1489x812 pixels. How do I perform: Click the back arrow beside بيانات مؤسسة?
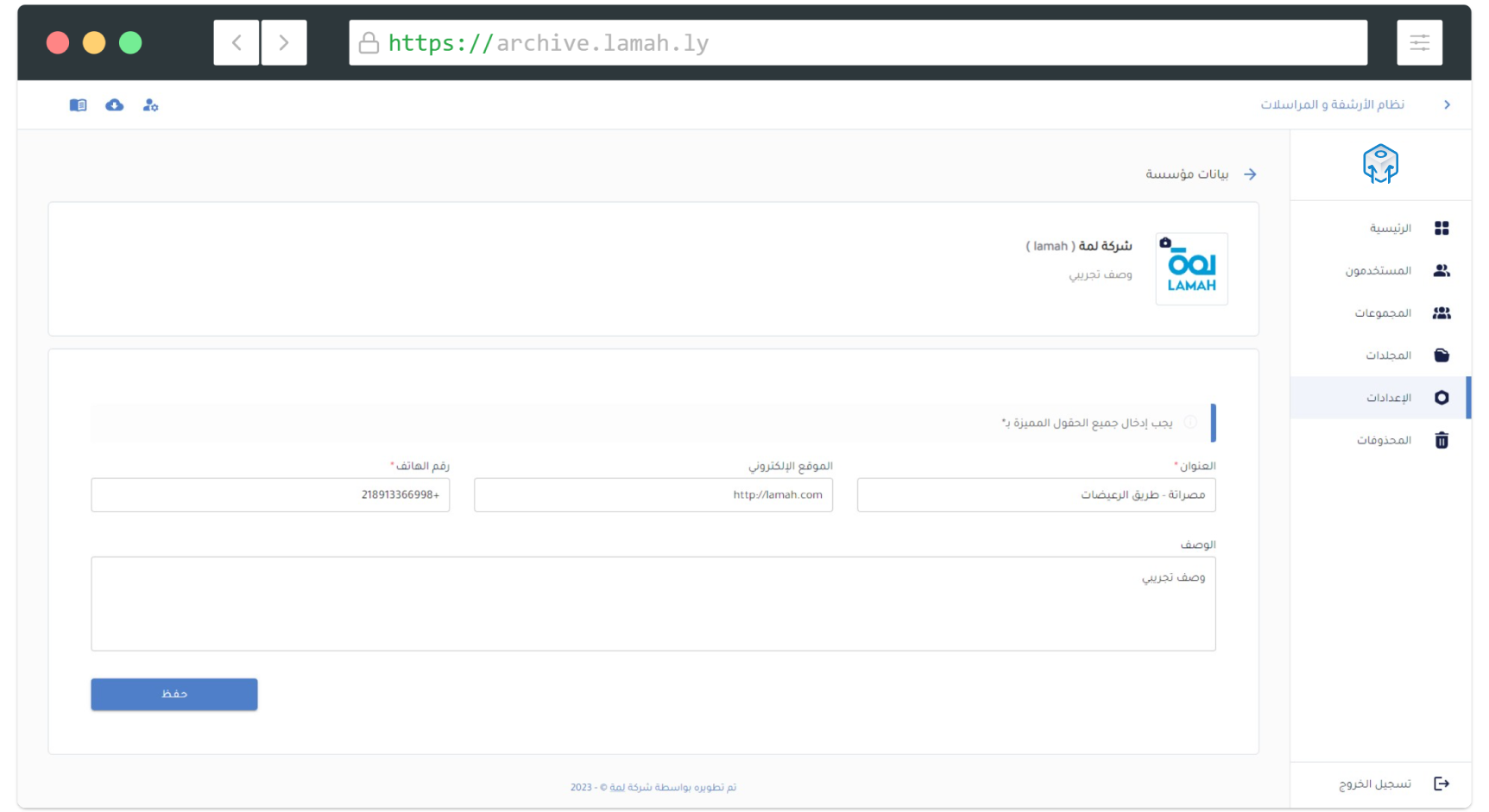click(1250, 173)
